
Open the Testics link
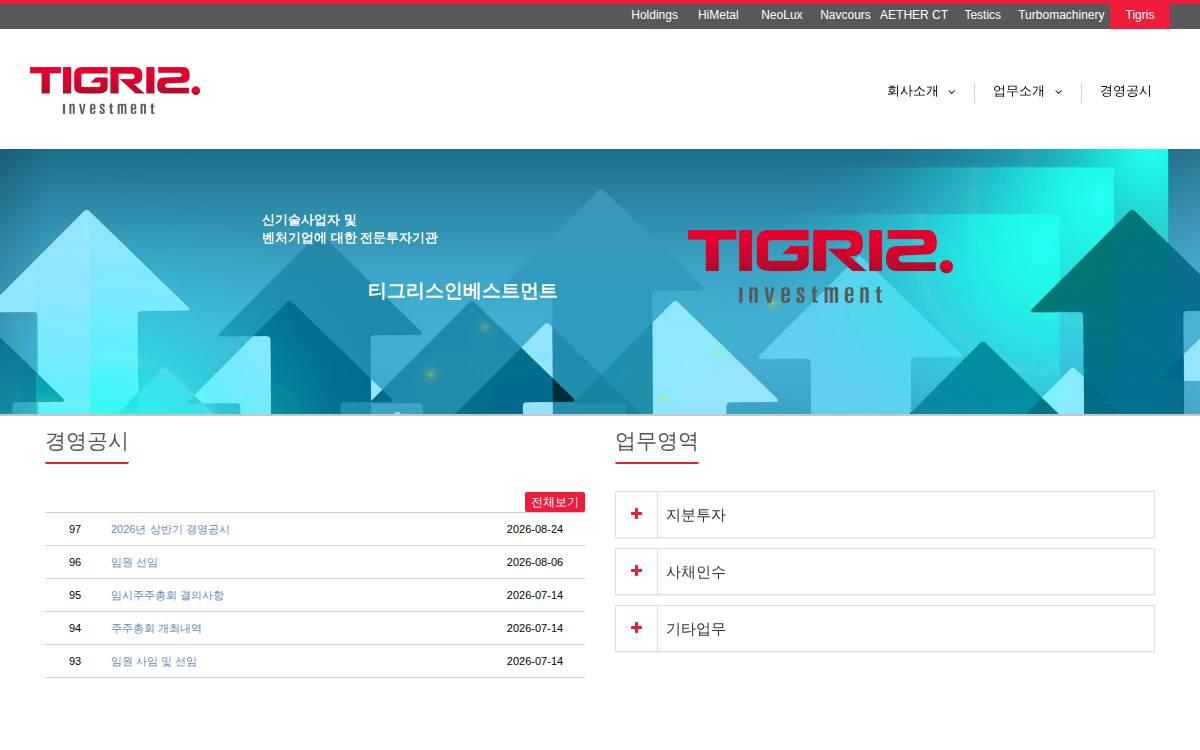coord(982,15)
